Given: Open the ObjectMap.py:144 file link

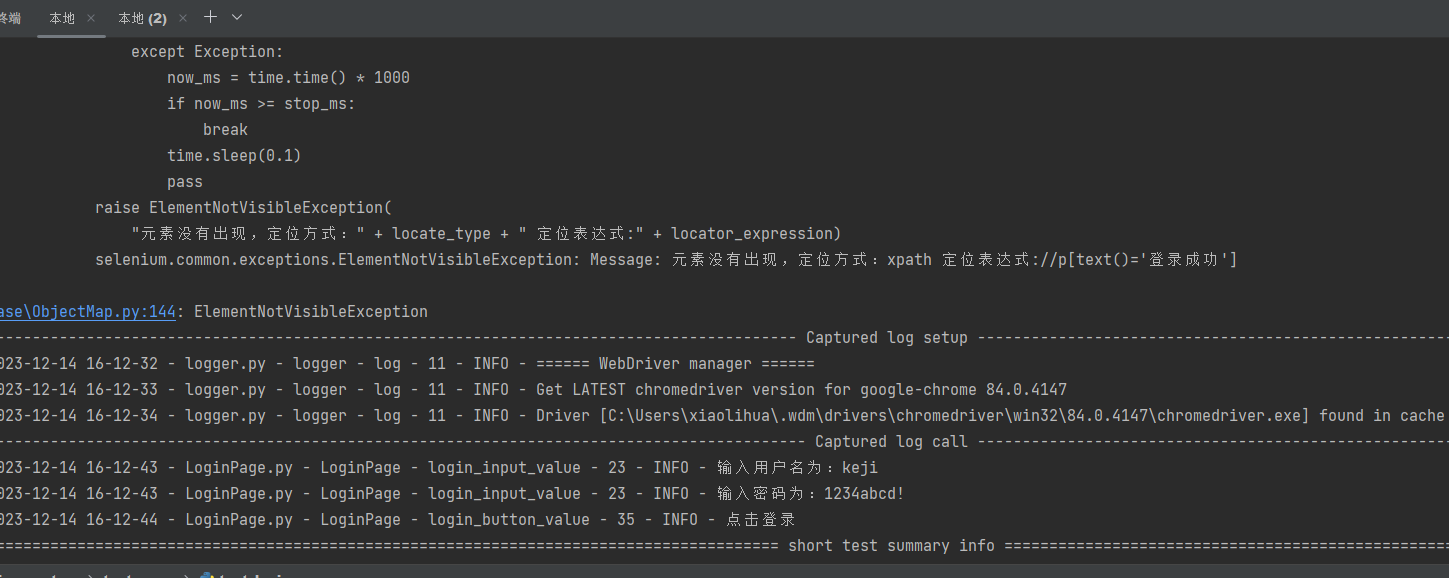Looking at the screenshot, I should [x=88, y=311].
